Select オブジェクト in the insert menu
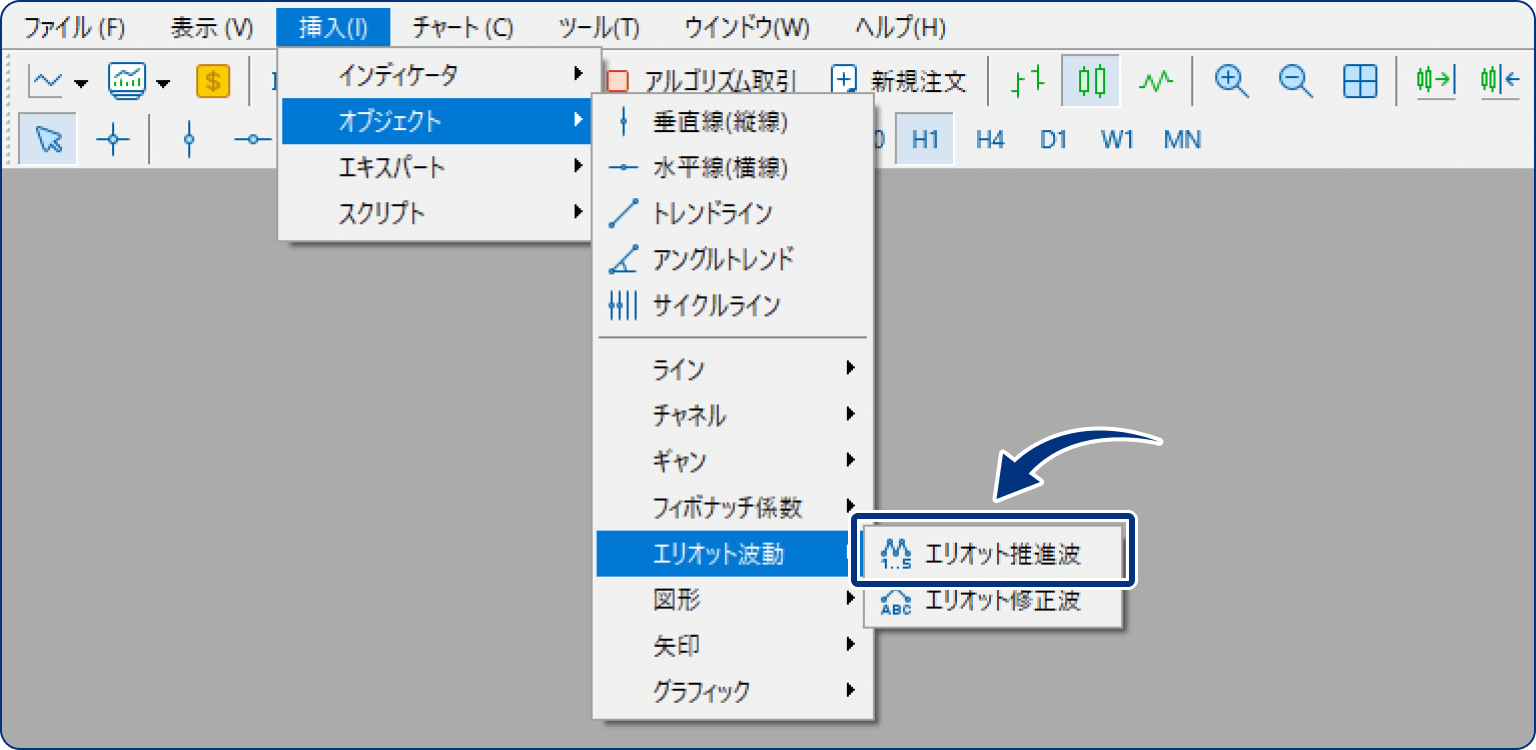Viewport: 1536px width, 750px height. pyautogui.click(x=437, y=121)
